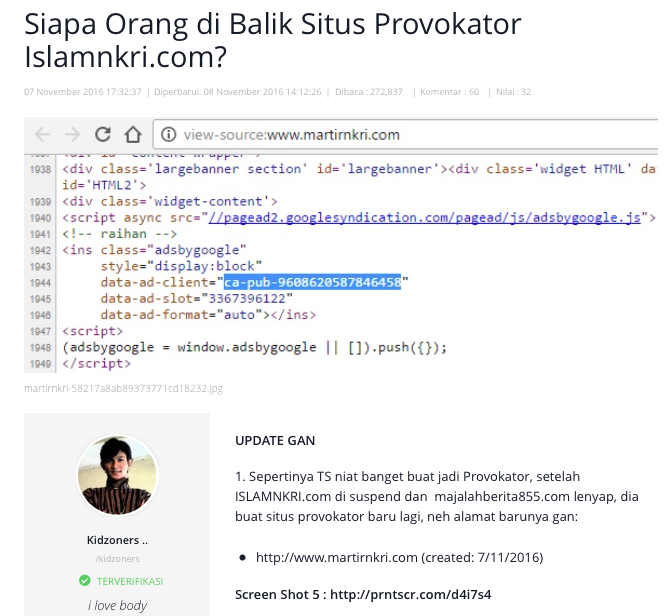Click the green verified checkmark icon

coord(85,581)
